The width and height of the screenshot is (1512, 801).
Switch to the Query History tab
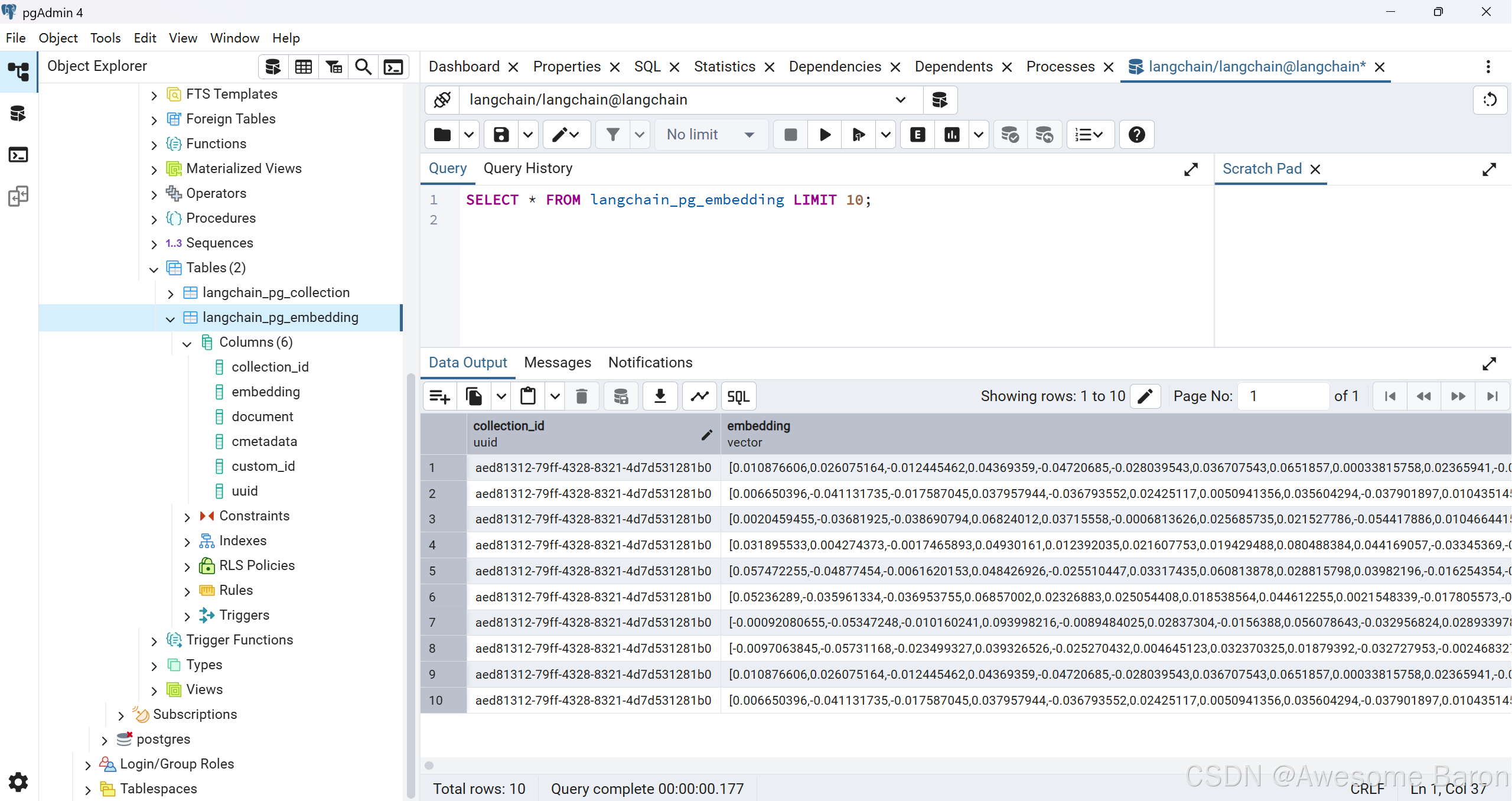click(x=527, y=168)
